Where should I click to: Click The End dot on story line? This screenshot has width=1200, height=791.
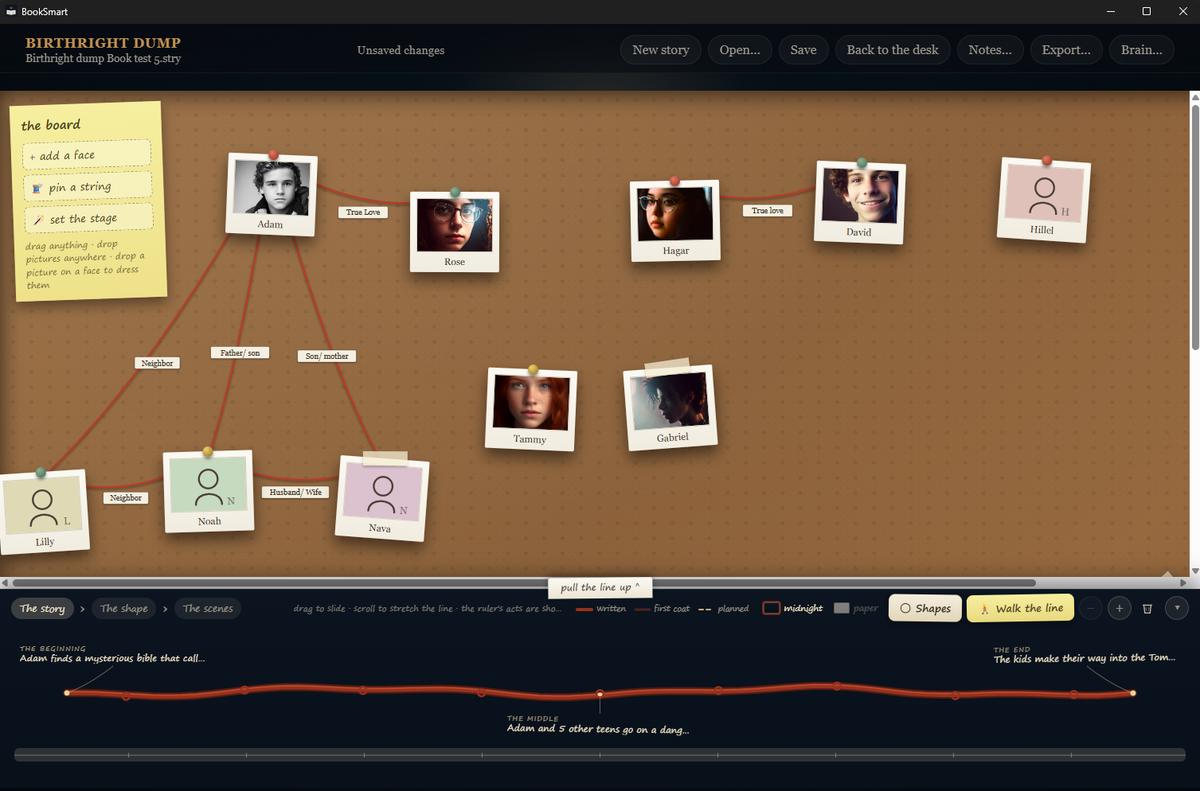[1133, 692]
